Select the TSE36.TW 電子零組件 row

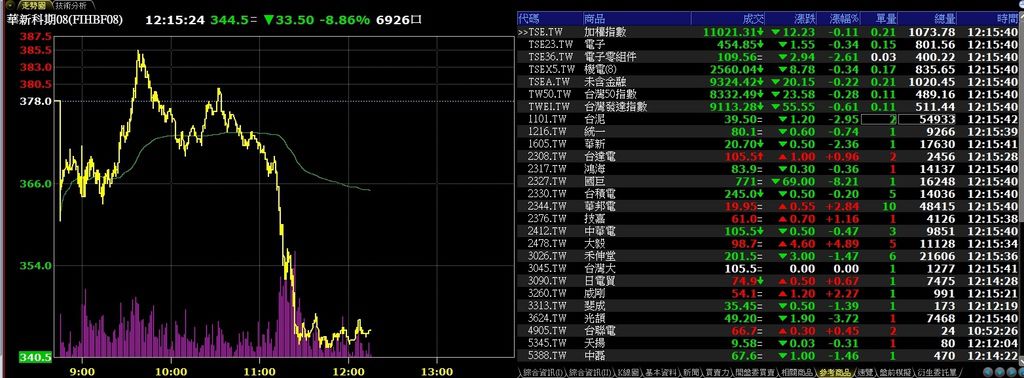click(x=768, y=57)
